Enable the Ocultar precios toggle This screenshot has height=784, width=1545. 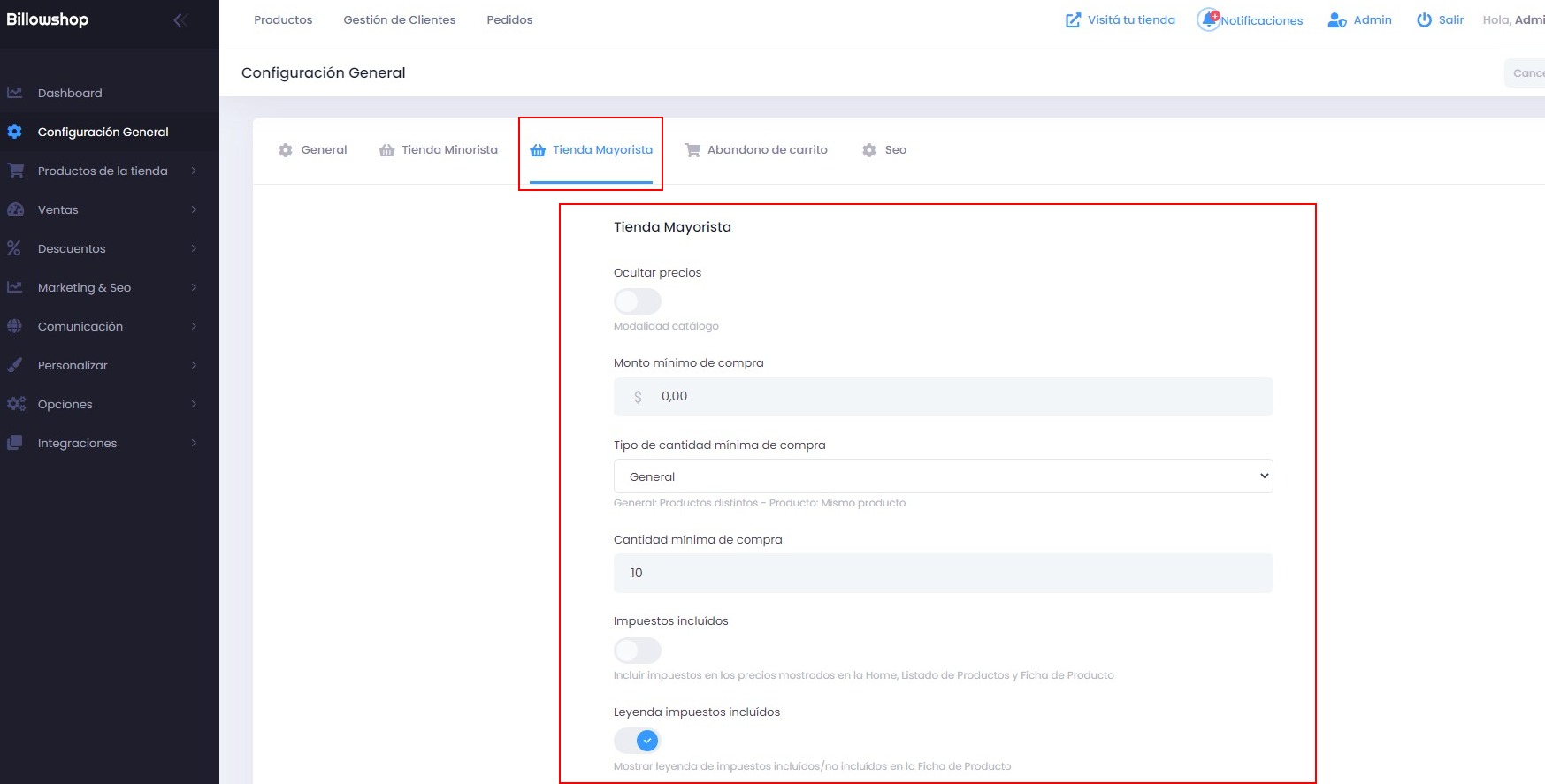click(637, 301)
